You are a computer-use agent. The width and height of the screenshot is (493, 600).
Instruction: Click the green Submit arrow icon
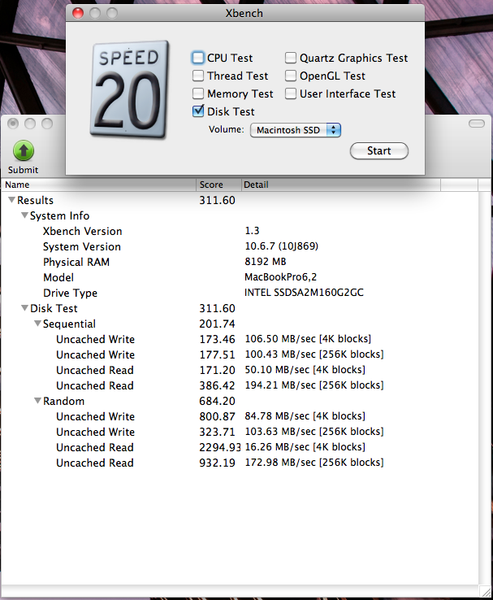tap(23, 150)
